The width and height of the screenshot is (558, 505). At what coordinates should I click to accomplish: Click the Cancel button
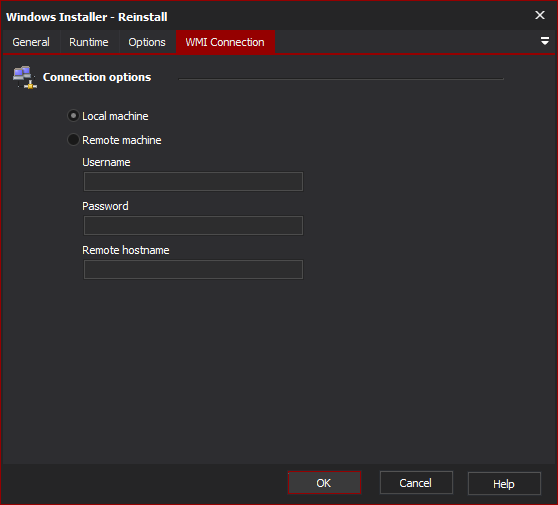click(x=416, y=483)
